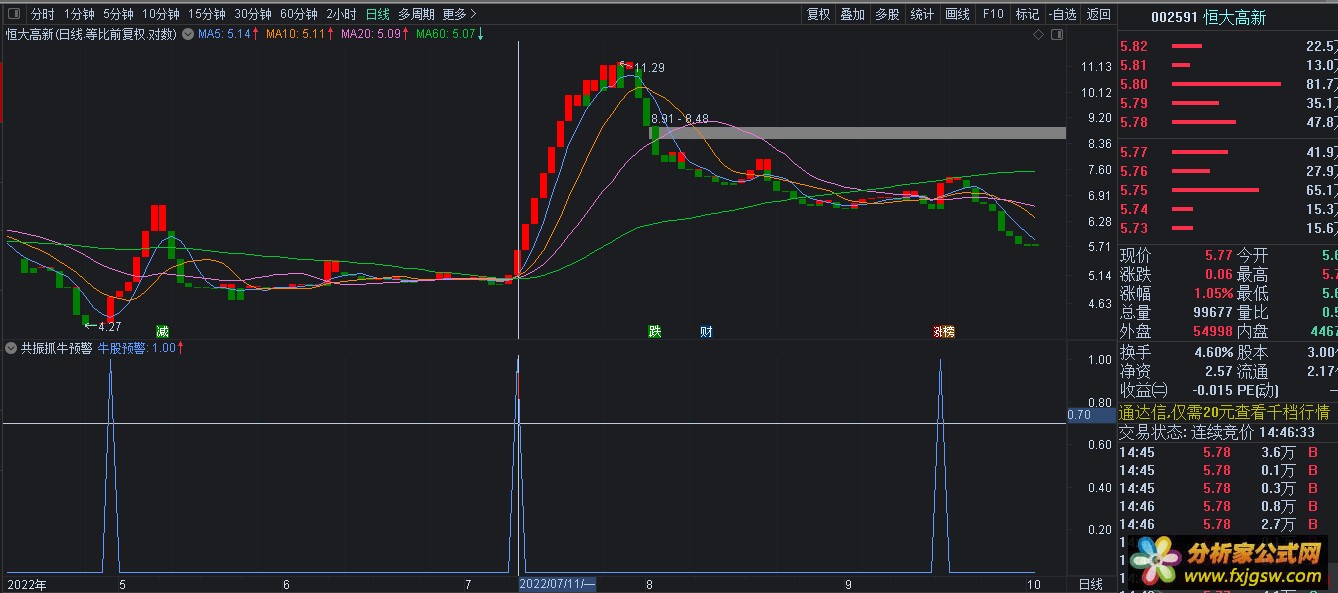This screenshot has height=593, width=1338.
Task: Click the 8.91 - 8.48 gap label
Action: tap(679, 118)
